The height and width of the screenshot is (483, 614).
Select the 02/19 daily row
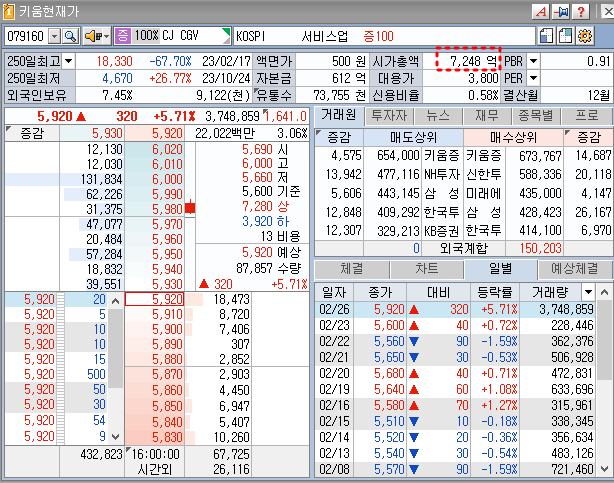(455, 389)
